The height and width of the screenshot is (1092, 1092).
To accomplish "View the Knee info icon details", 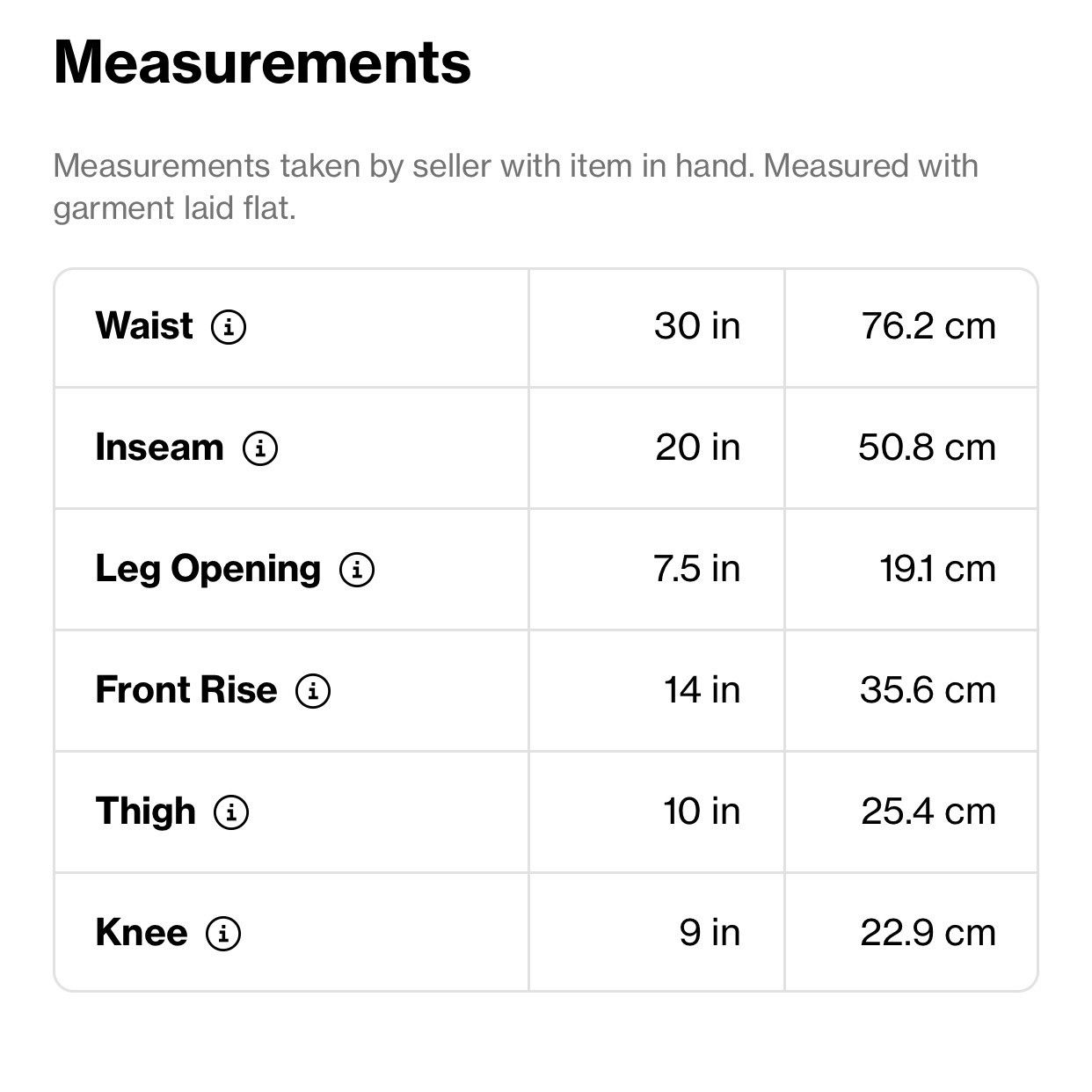I will pyautogui.click(x=223, y=934).
